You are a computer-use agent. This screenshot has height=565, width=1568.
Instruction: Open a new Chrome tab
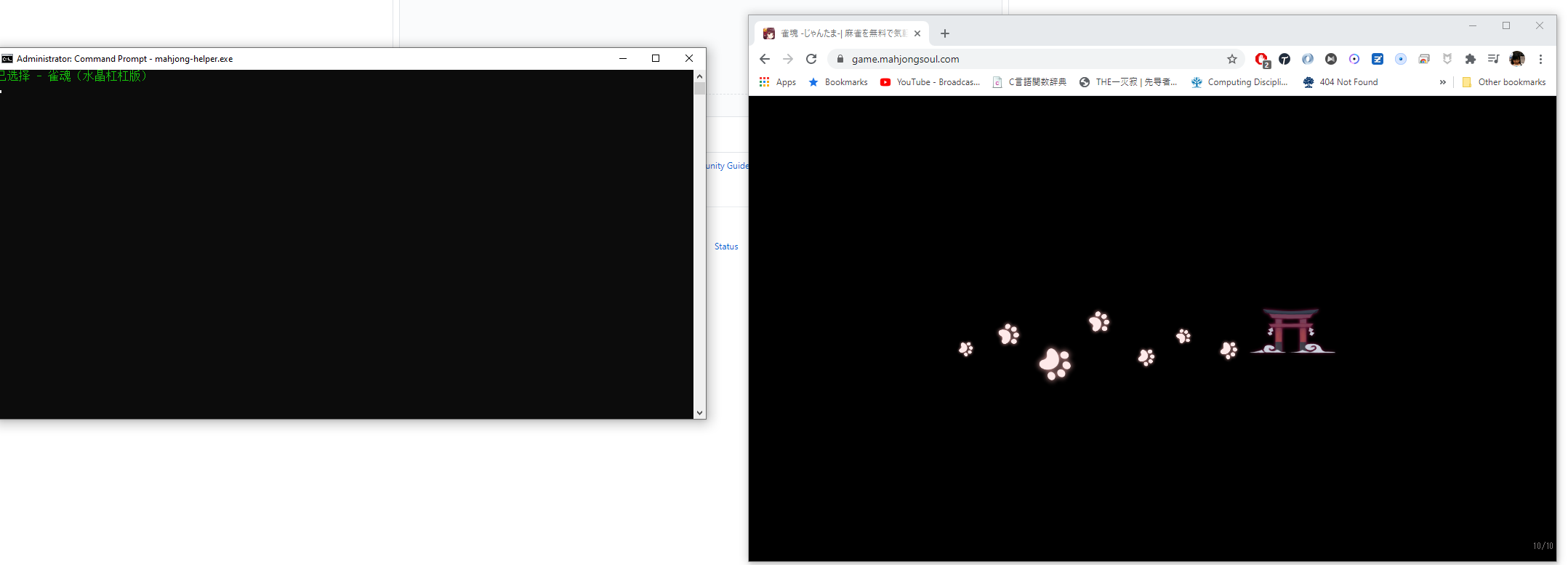(945, 33)
